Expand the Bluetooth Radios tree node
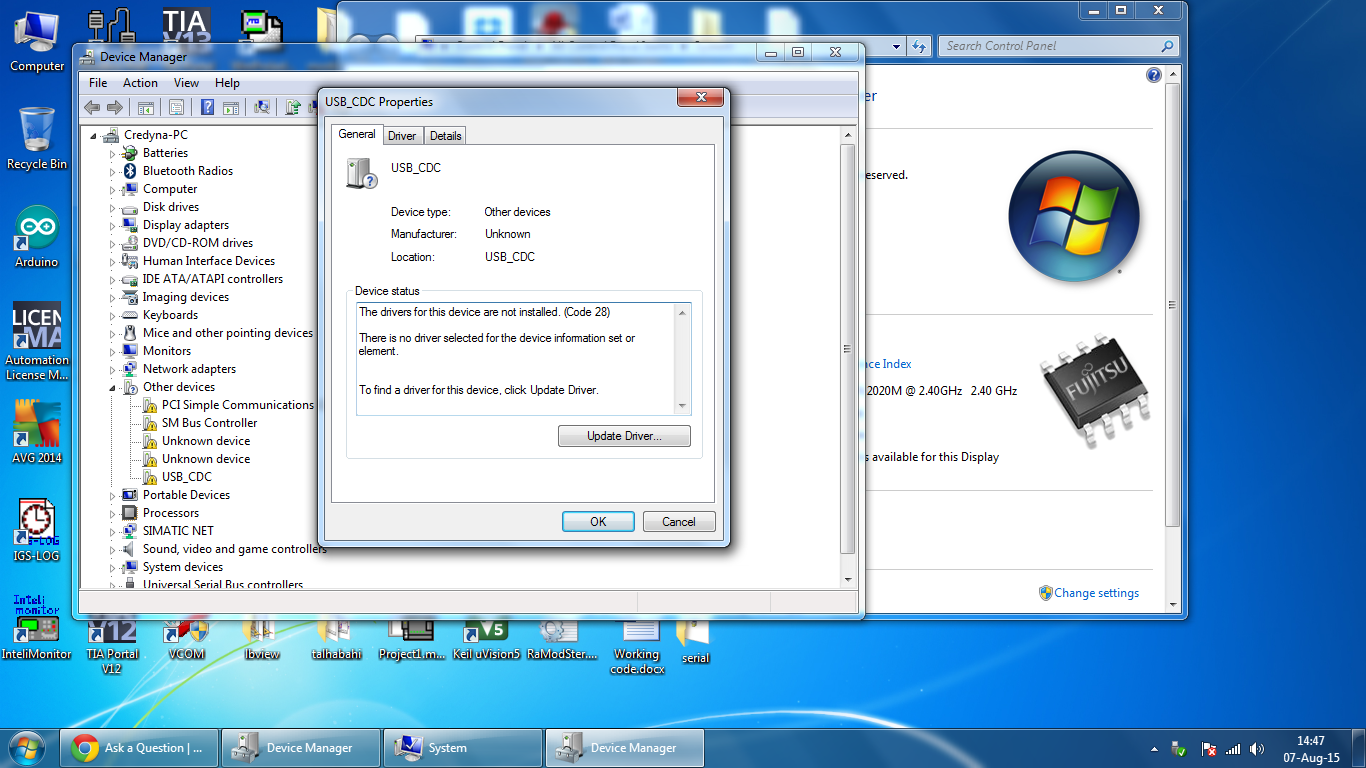Viewport: 1366px width, 768px height. click(113, 172)
